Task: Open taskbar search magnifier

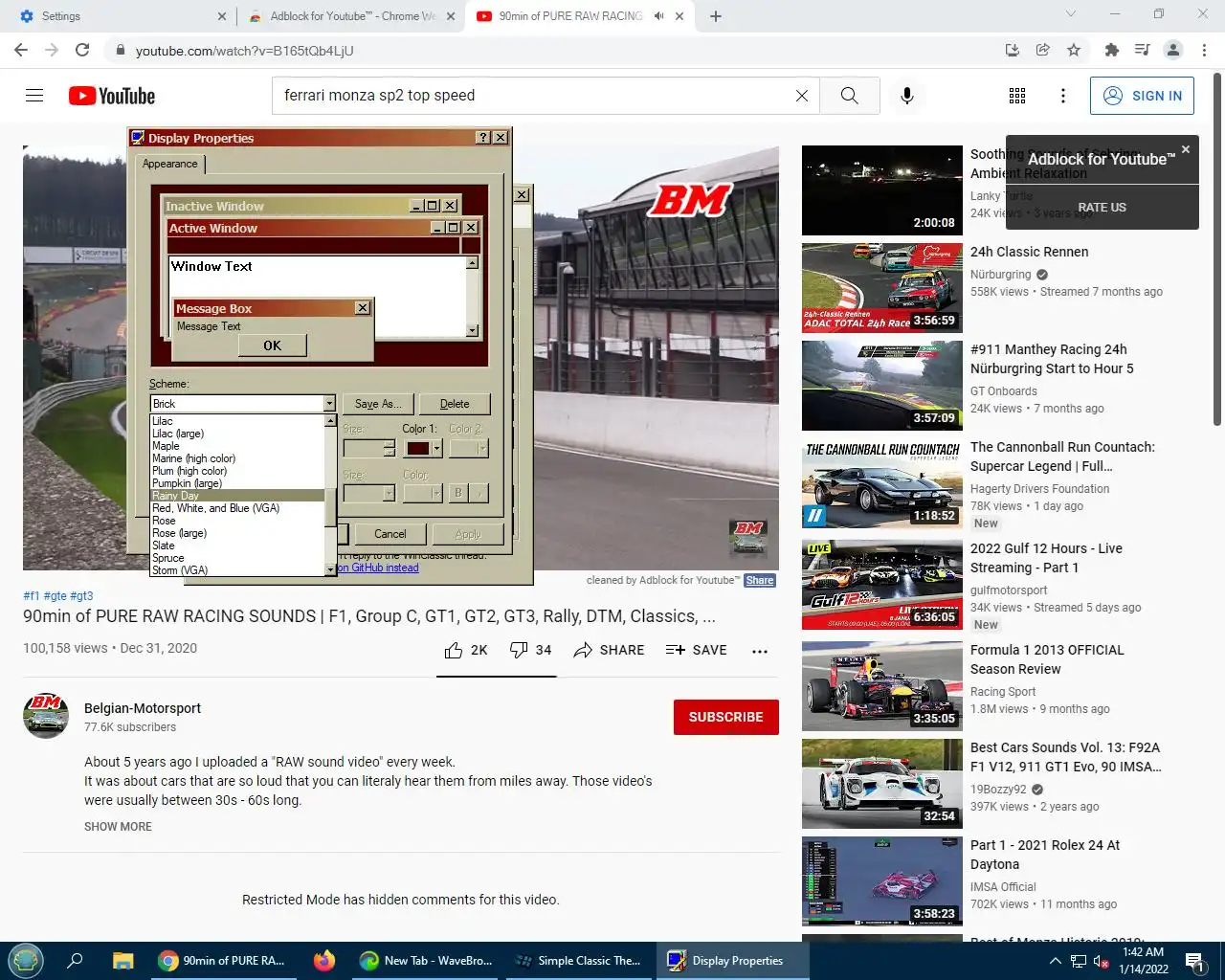Action: click(75, 960)
